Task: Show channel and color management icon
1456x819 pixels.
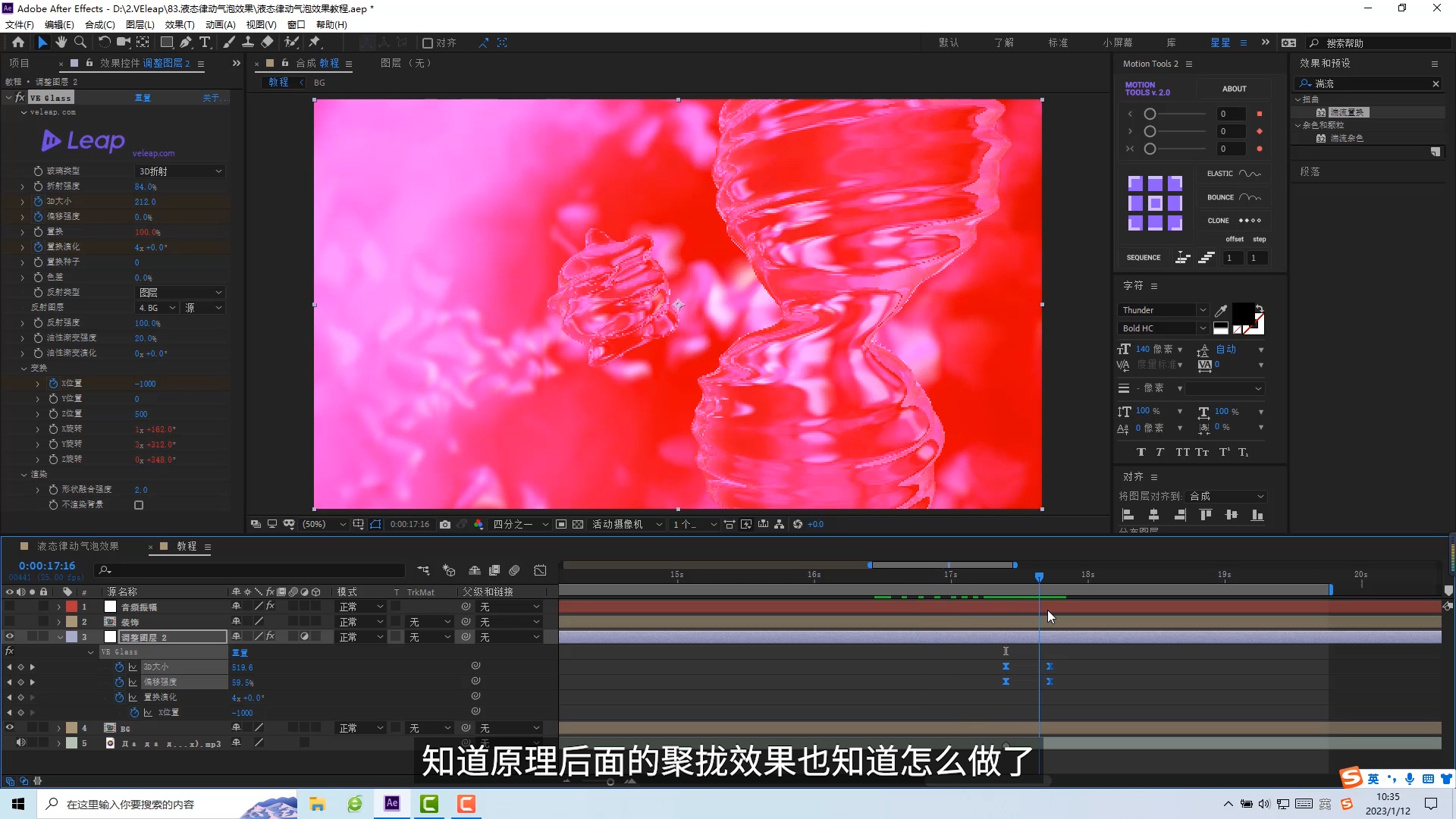Action: pos(479,524)
